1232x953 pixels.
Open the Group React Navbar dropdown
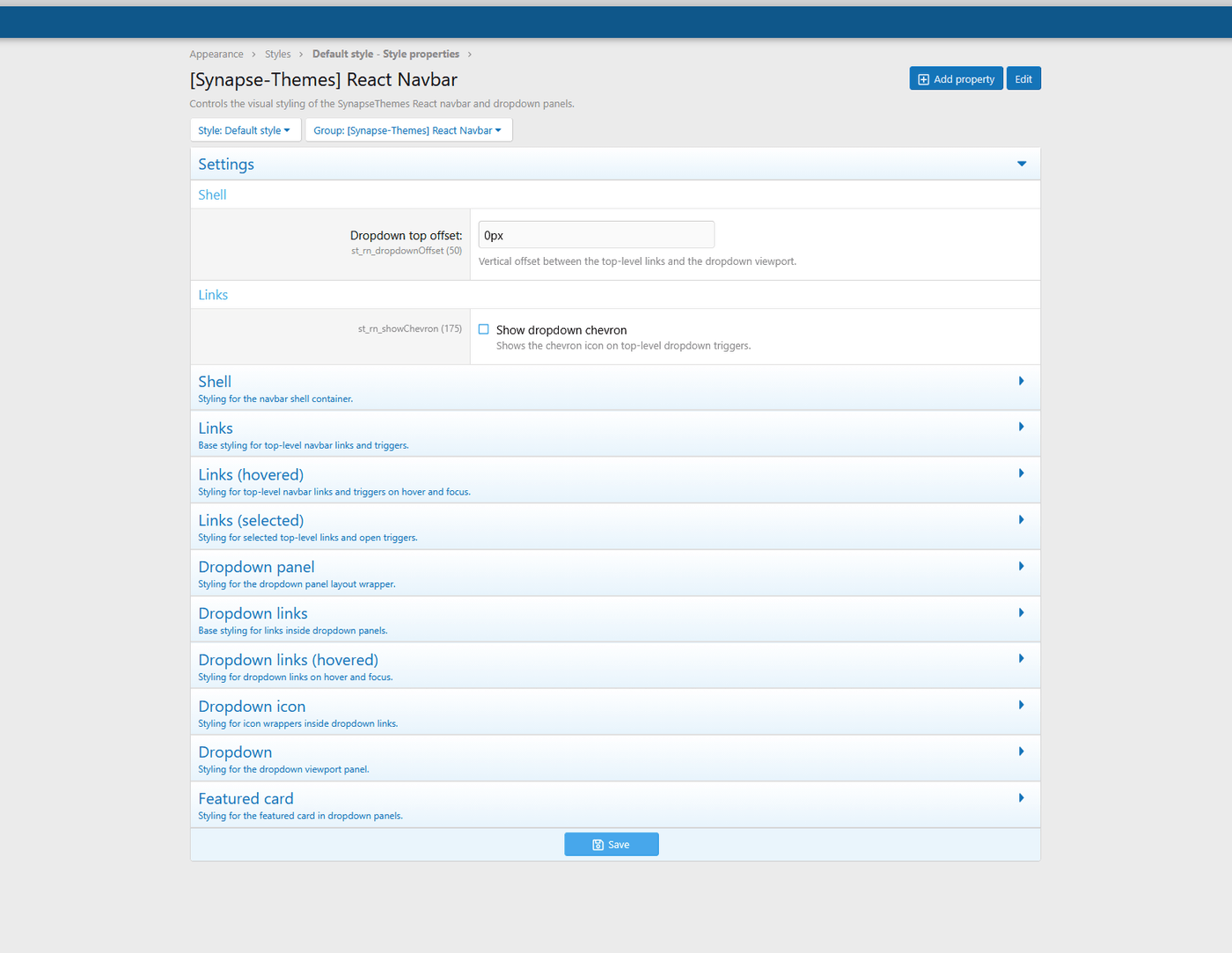click(407, 130)
